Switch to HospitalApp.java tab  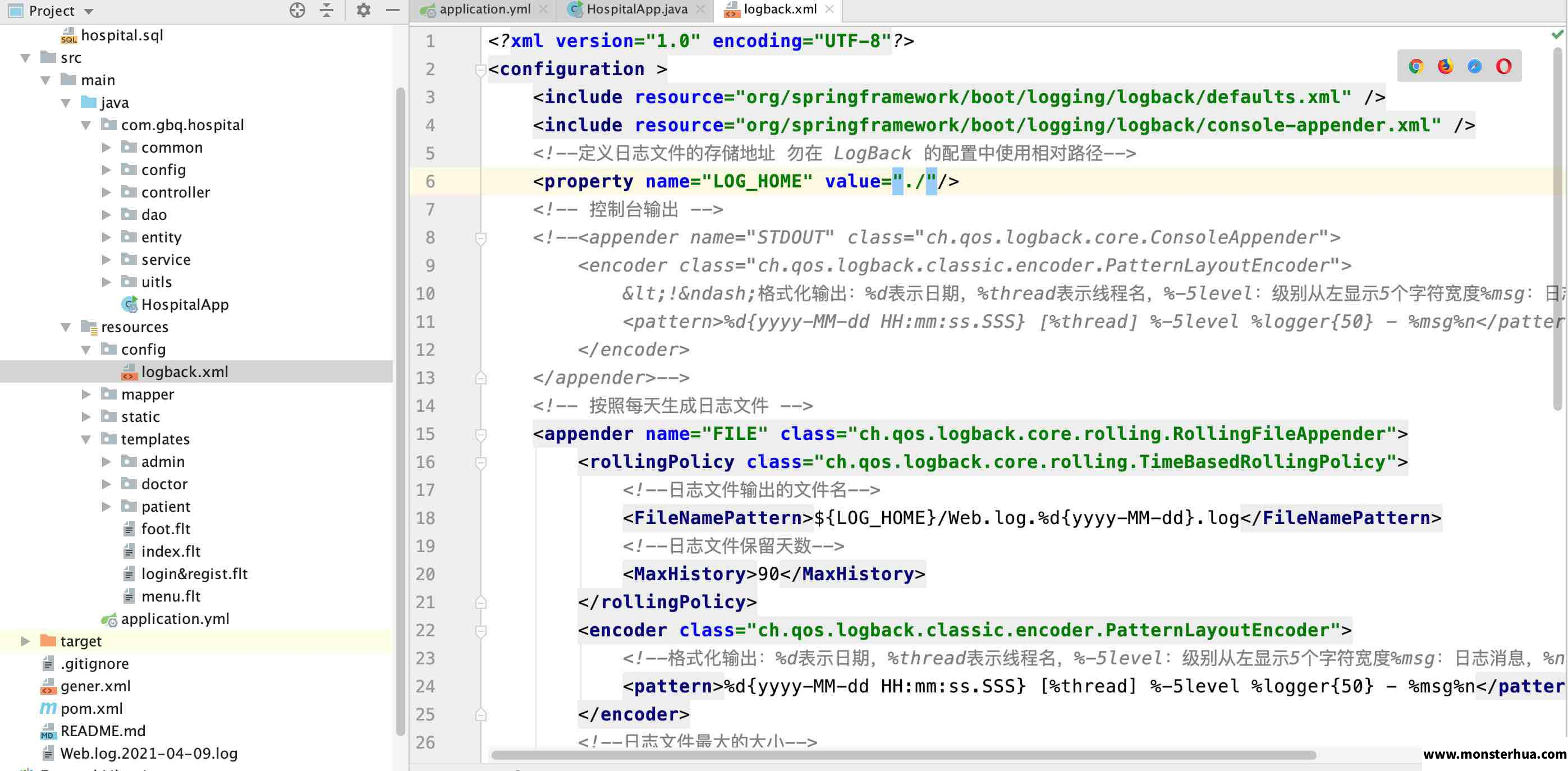pyautogui.click(x=637, y=9)
